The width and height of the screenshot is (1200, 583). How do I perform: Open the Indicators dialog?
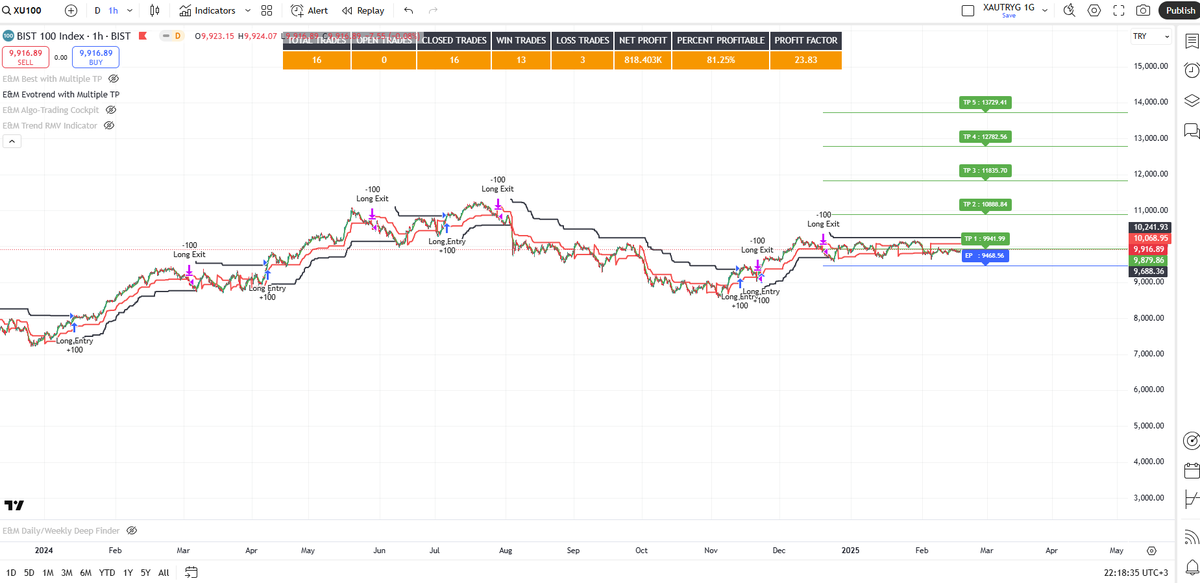(208, 10)
